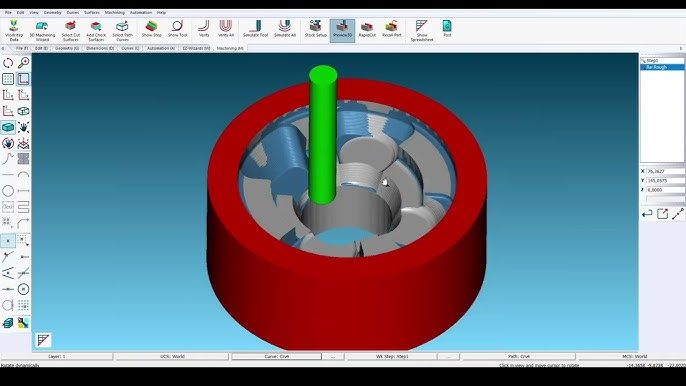The height and width of the screenshot is (386, 686).
Task: Click the Y coordinate input field
Action: pyautogui.click(x=665, y=180)
